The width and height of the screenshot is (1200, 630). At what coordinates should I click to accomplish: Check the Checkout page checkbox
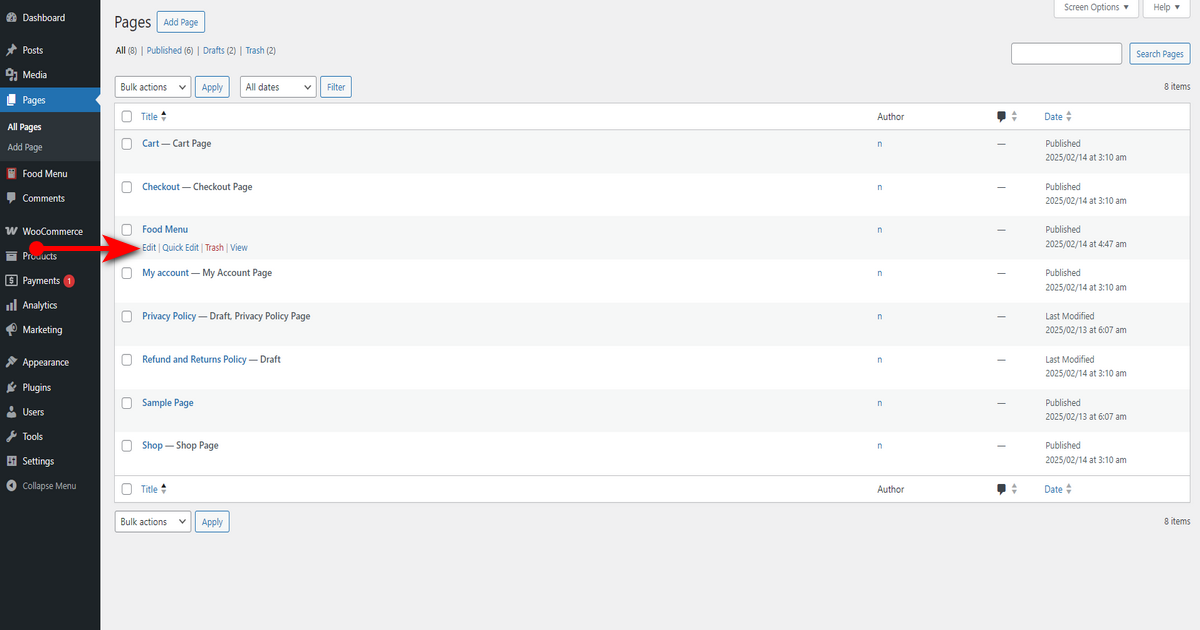point(127,187)
